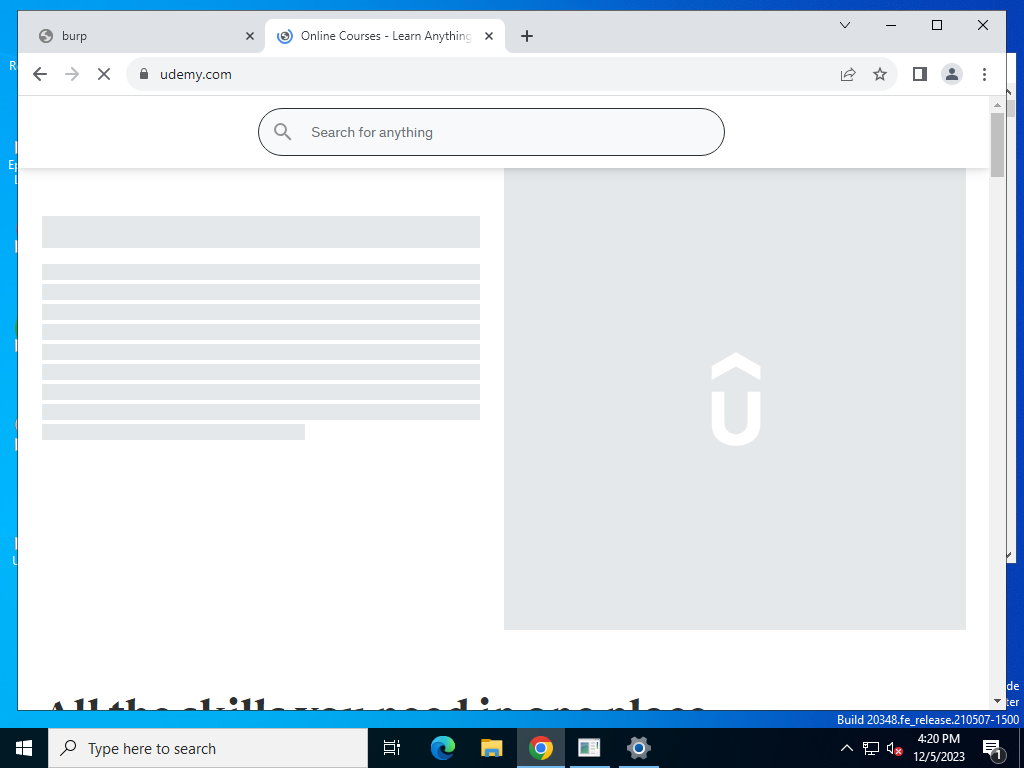1024x768 pixels.
Task: Open the Windows Start menu
Action: 24,748
